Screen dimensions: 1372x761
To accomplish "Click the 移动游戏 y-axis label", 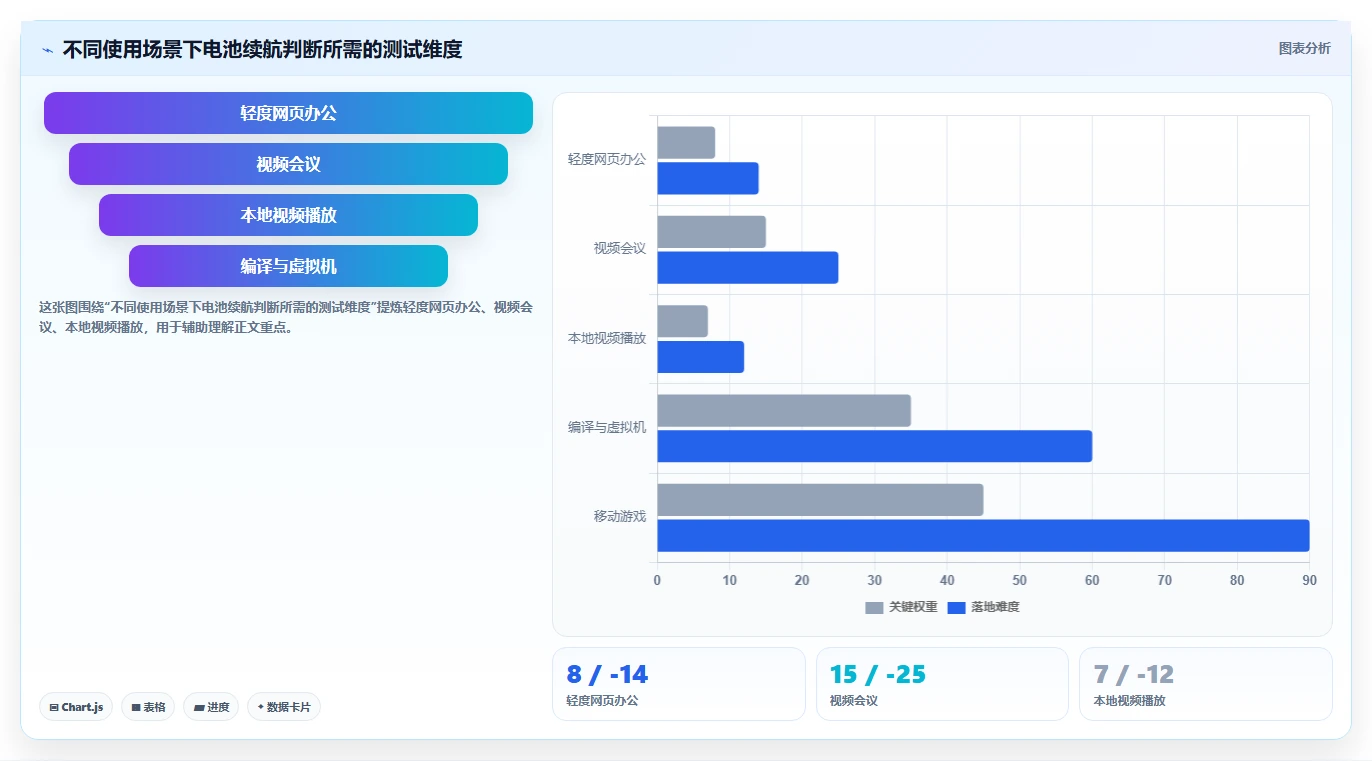I will click(620, 517).
